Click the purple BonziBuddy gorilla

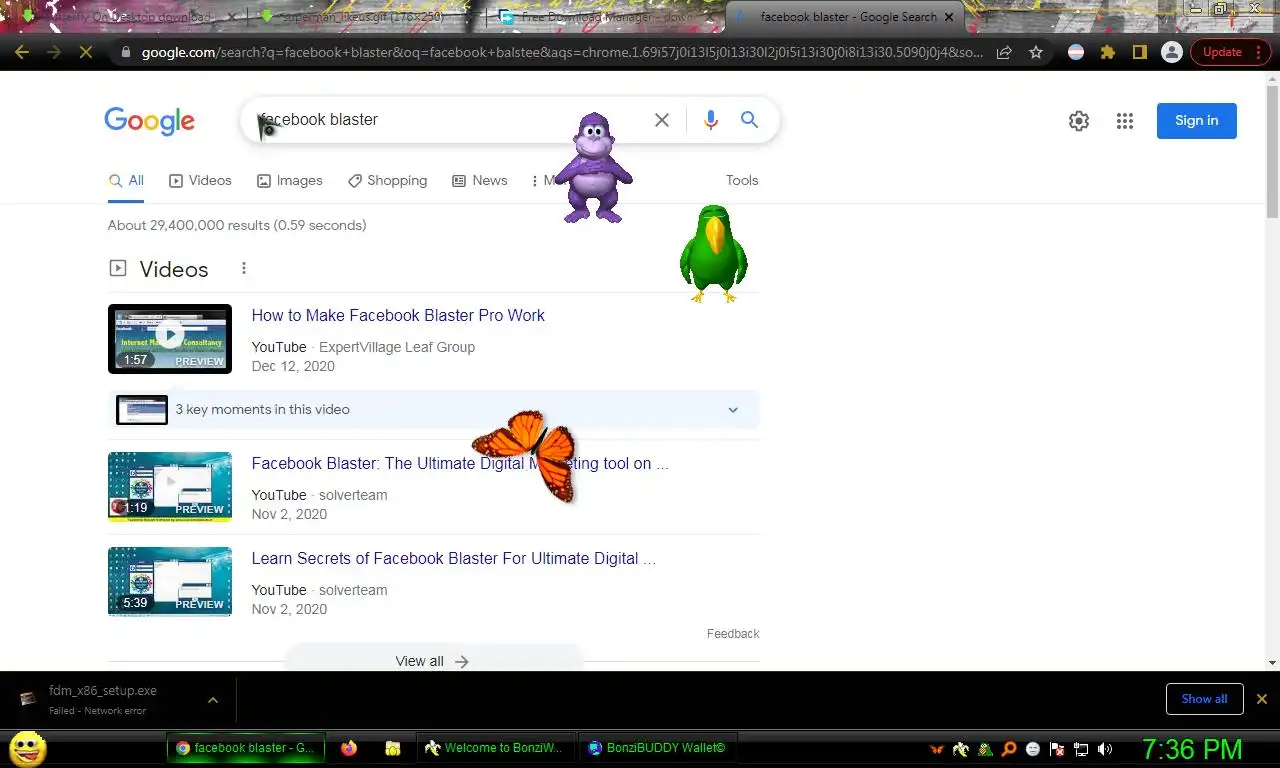(593, 168)
